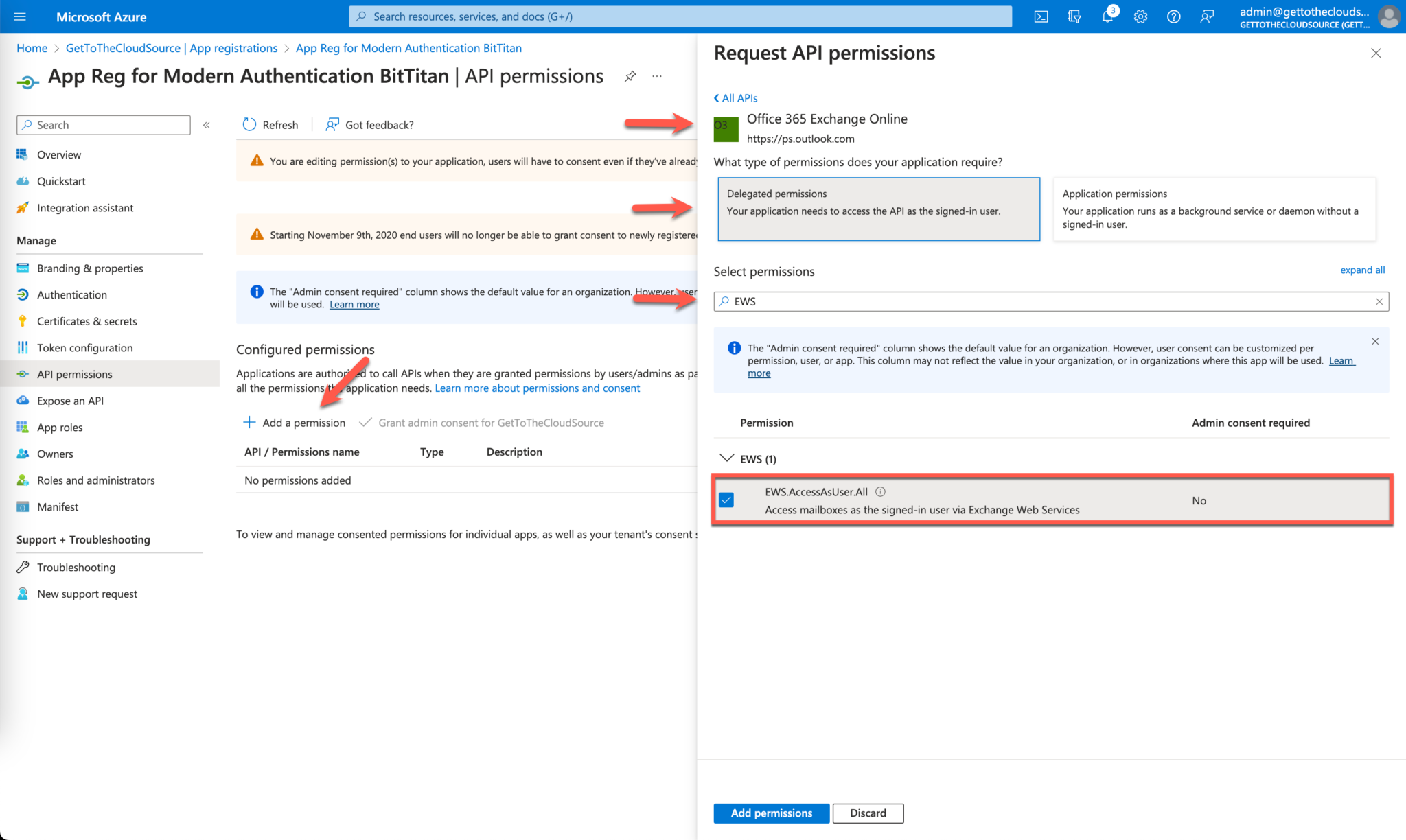Uncheck the EWS.AccessAsUser.All permission checkbox
This screenshot has width=1406, height=840.
[726, 500]
